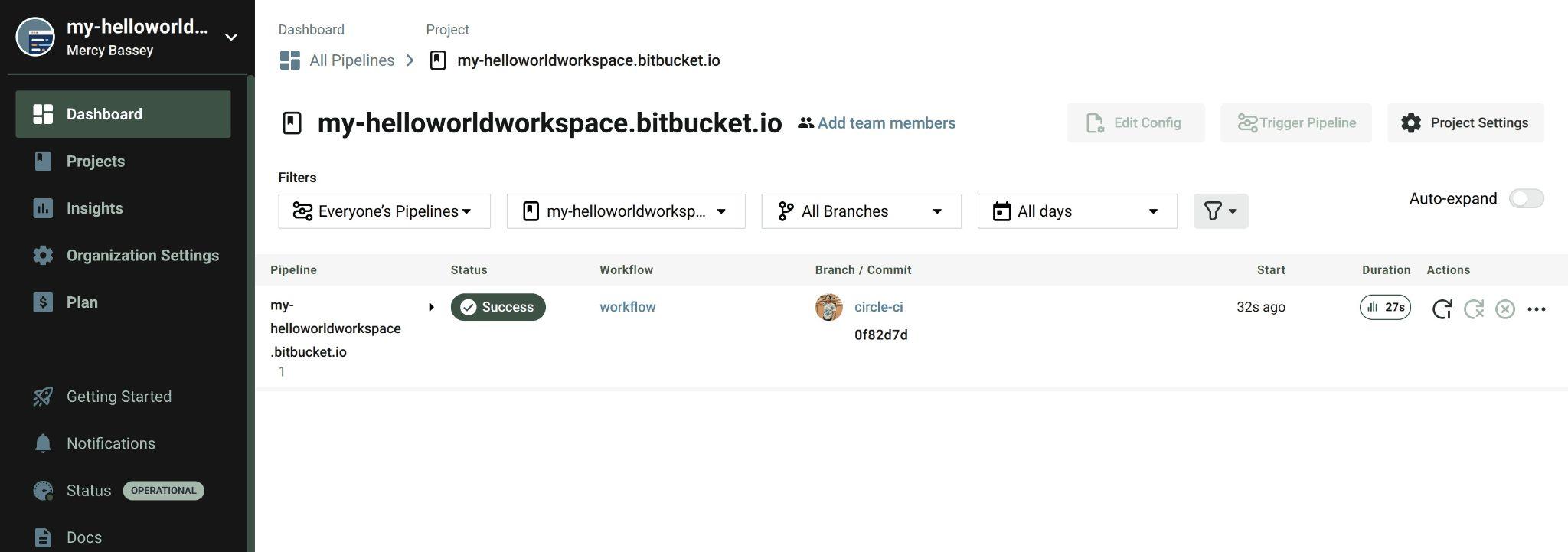The height and width of the screenshot is (552, 1568).
Task: Click the Duration column header
Action: (x=1386, y=270)
